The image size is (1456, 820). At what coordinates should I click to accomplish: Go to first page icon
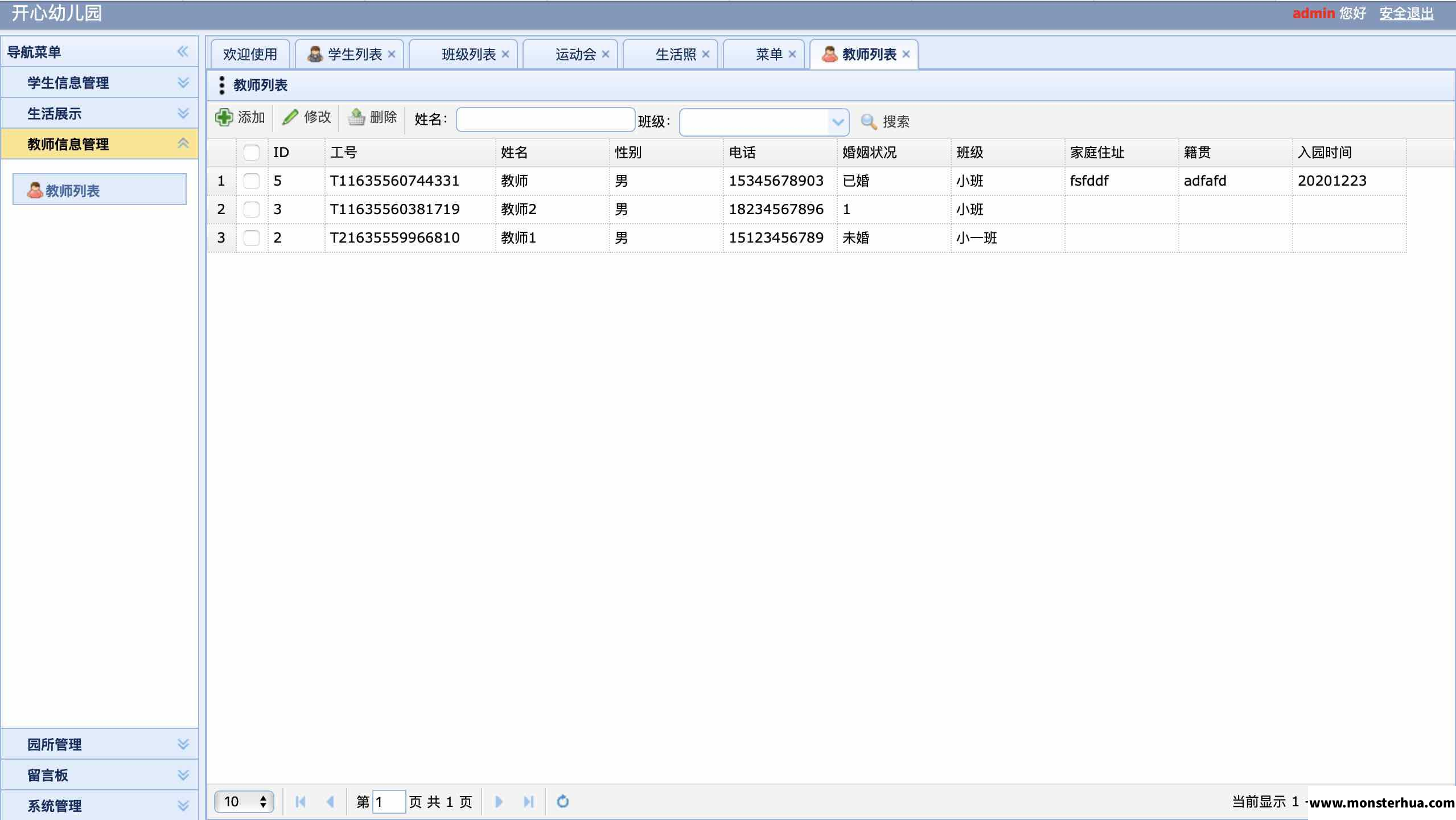click(301, 802)
